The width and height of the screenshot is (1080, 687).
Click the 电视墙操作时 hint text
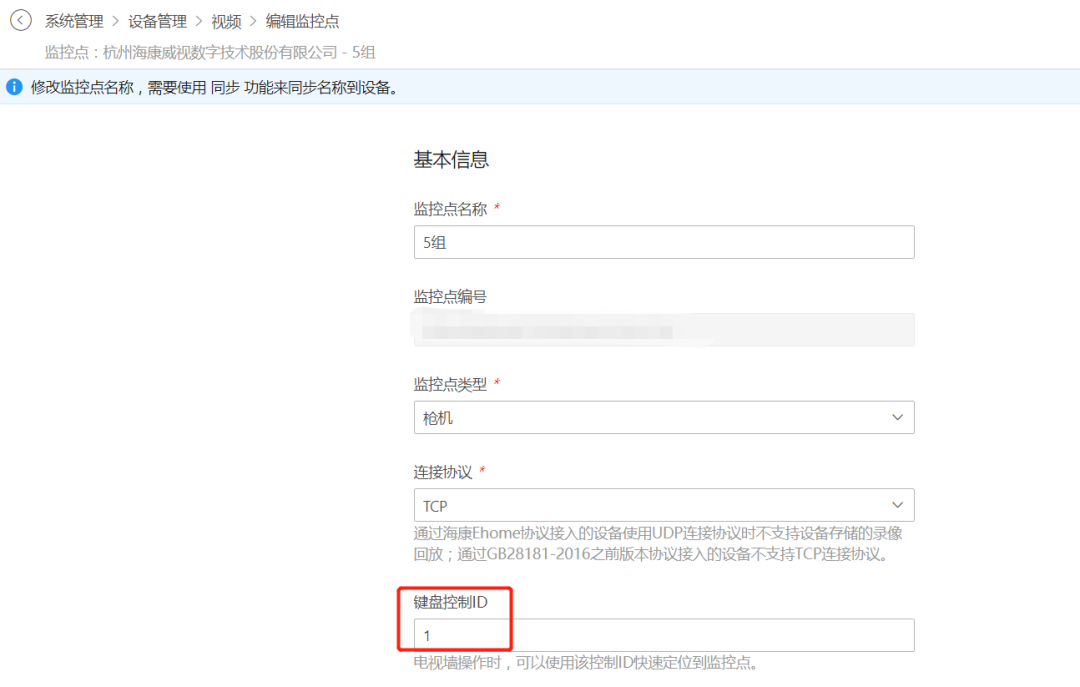pyautogui.click(x=587, y=663)
